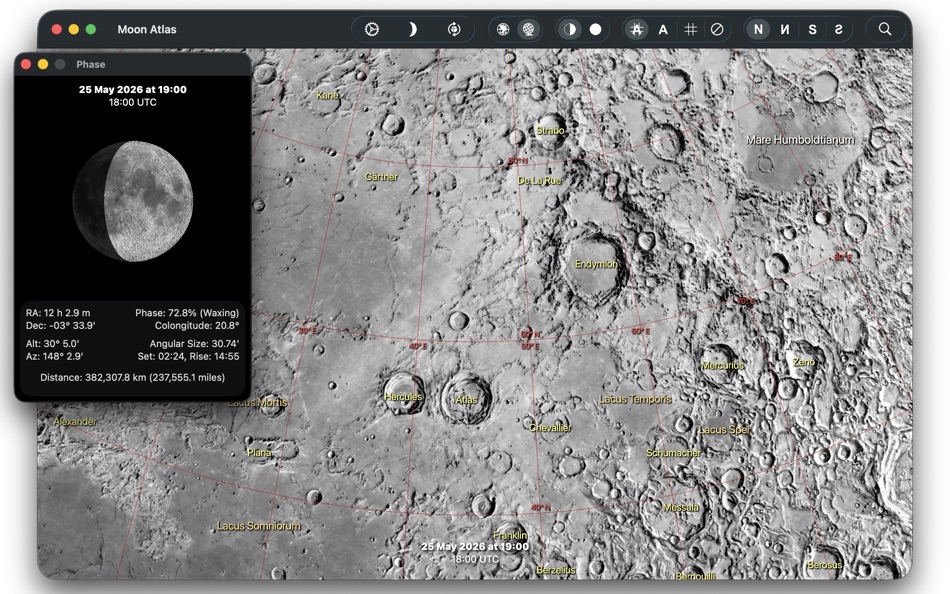The width and height of the screenshot is (950, 594).
Task: Choose the mirrored-S orientation button
Action: click(838, 29)
